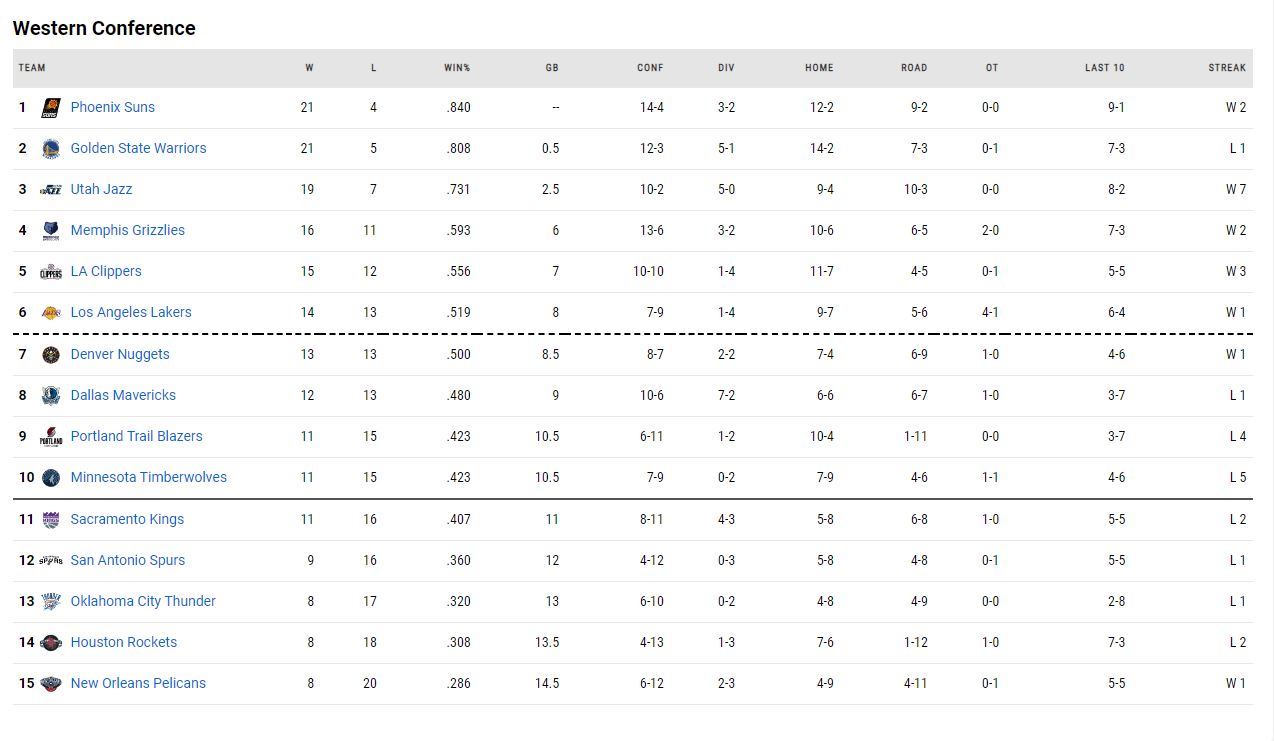Go to San Antonio Spurs link

click(127, 560)
